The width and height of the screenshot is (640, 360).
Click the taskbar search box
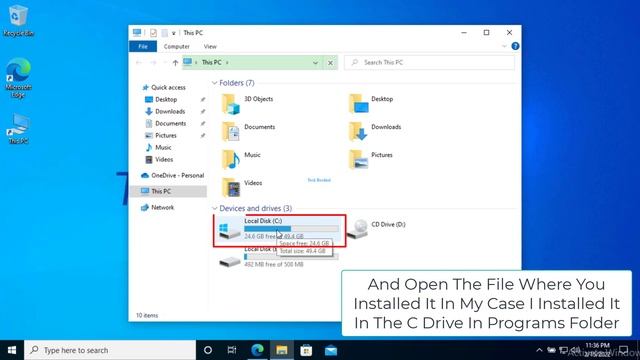pyautogui.click(x=110, y=350)
